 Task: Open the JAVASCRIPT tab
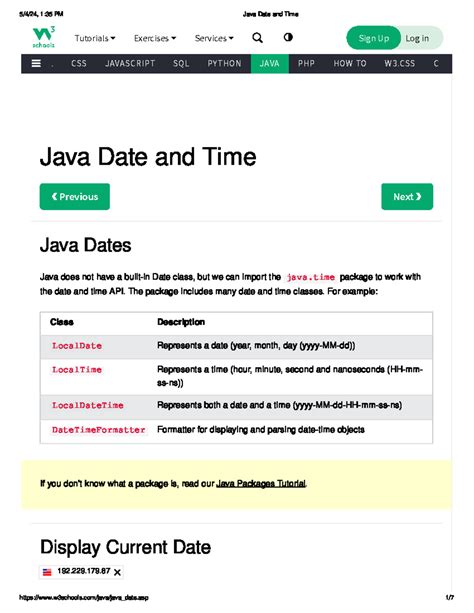click(x=130, y=64)
